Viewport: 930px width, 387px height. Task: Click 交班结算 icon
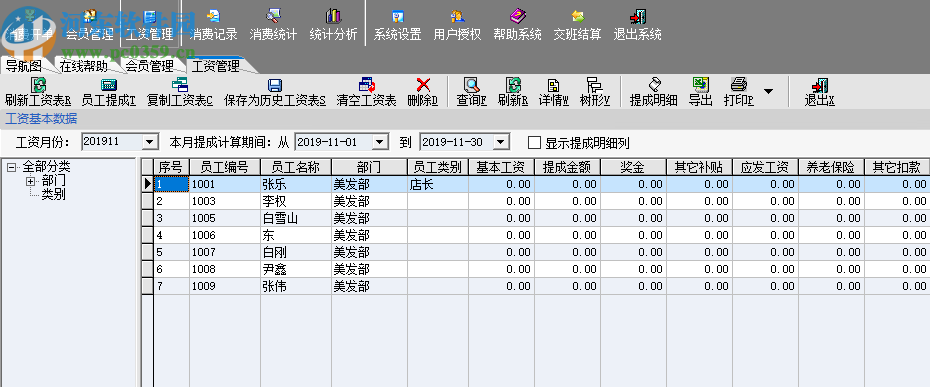pos(577,24)
